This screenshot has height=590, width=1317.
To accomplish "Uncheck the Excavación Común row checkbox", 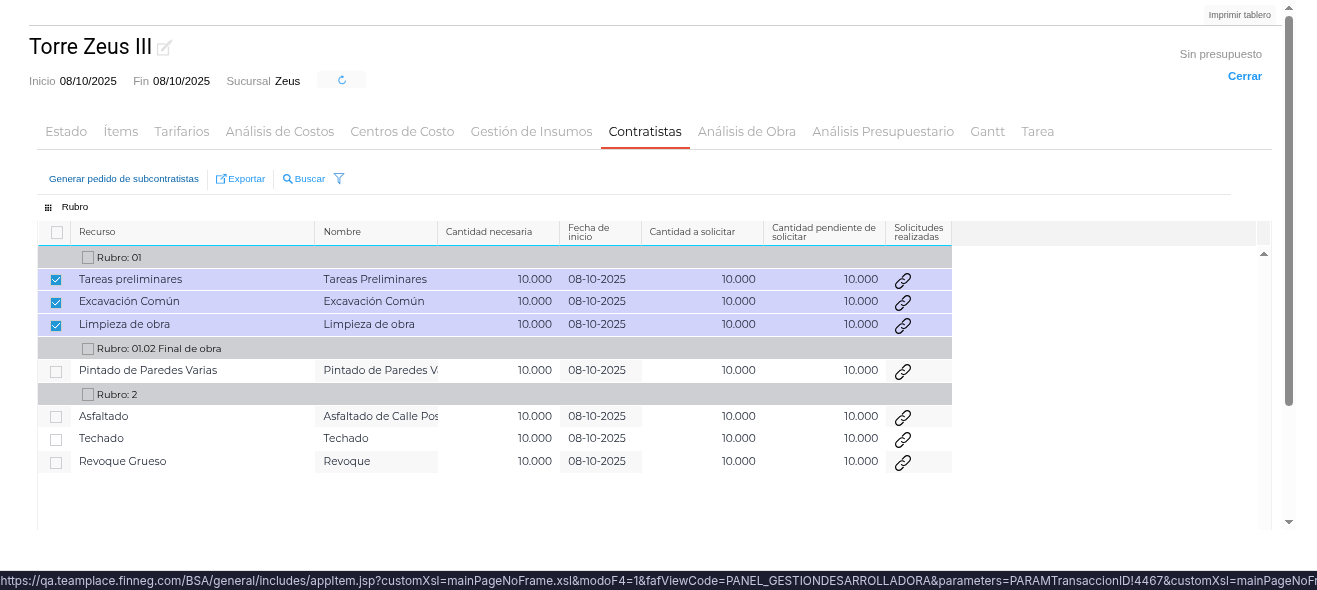I will tap(56, 302).
